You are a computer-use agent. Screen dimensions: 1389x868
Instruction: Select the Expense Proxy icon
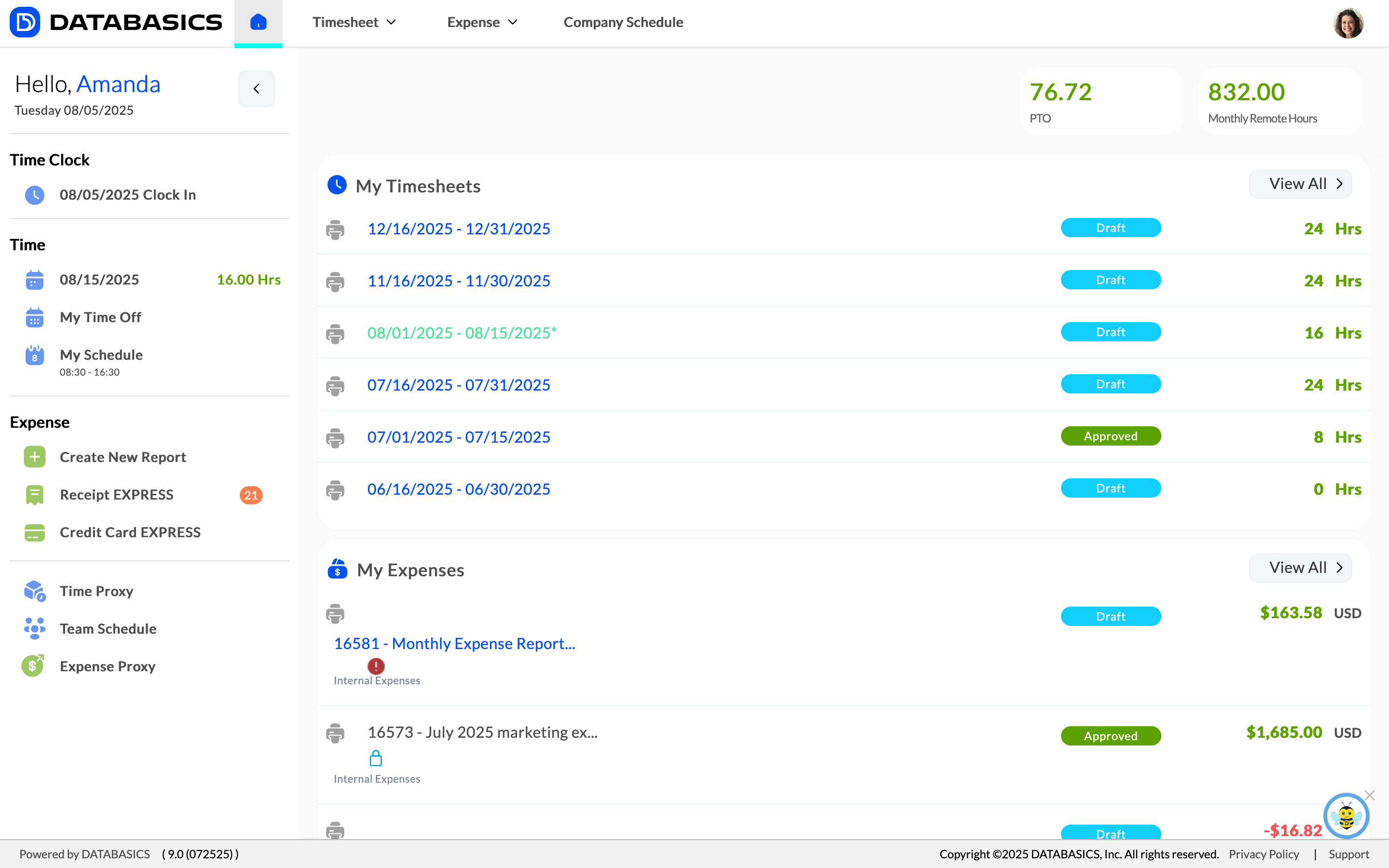(32, 666)
